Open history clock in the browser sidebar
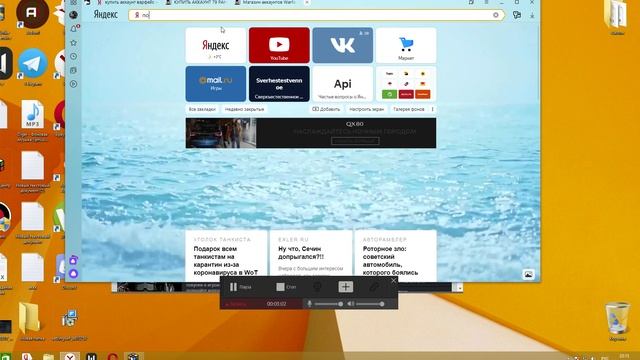Image resolution: width=640 pixels, height=360 pixels. pyautogui.click(x=73, y=56)
